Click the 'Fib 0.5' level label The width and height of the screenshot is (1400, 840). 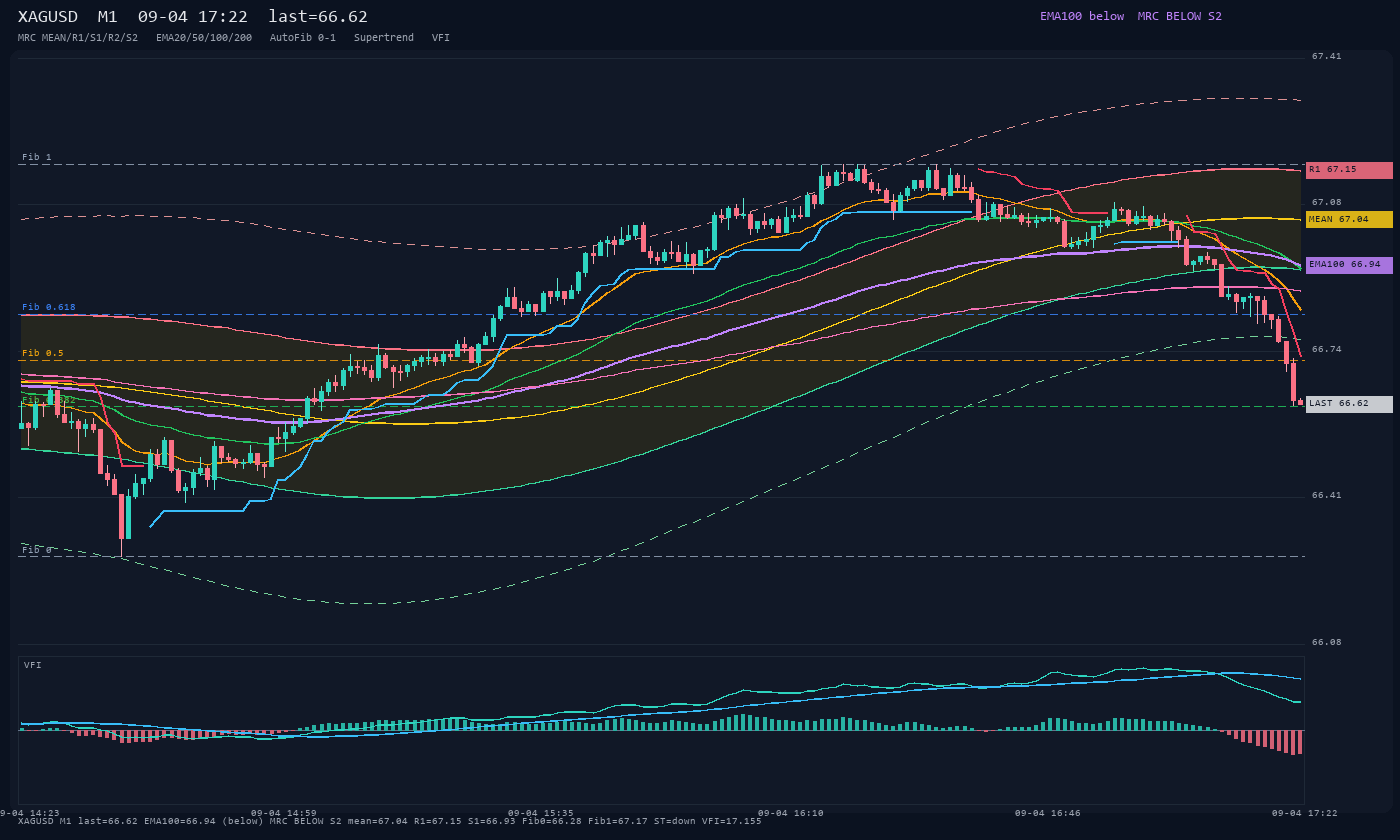click(x=43, y=353)
